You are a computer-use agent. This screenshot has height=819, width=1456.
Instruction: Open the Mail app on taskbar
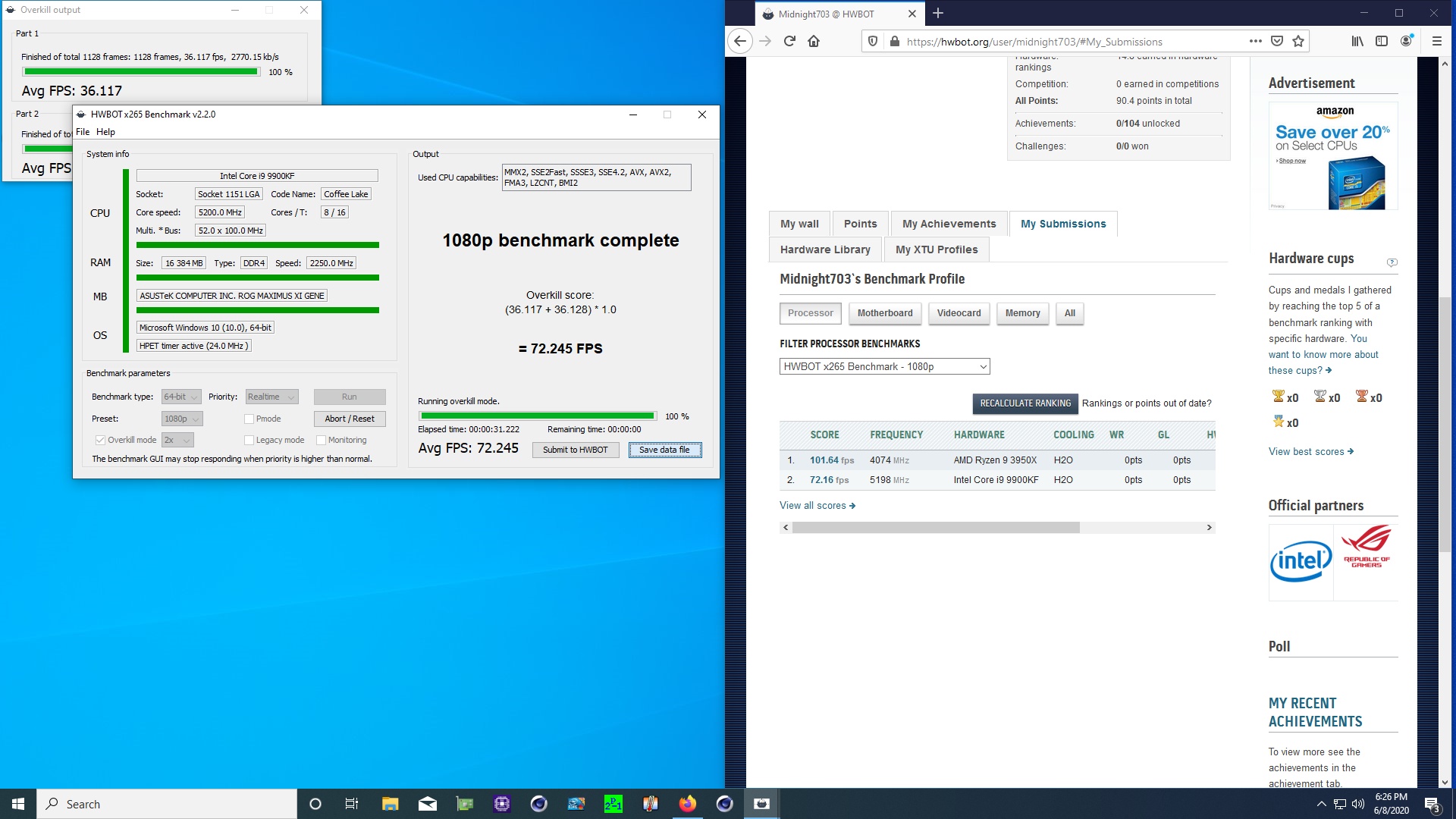pyautogui.click(x=427, y=804)
